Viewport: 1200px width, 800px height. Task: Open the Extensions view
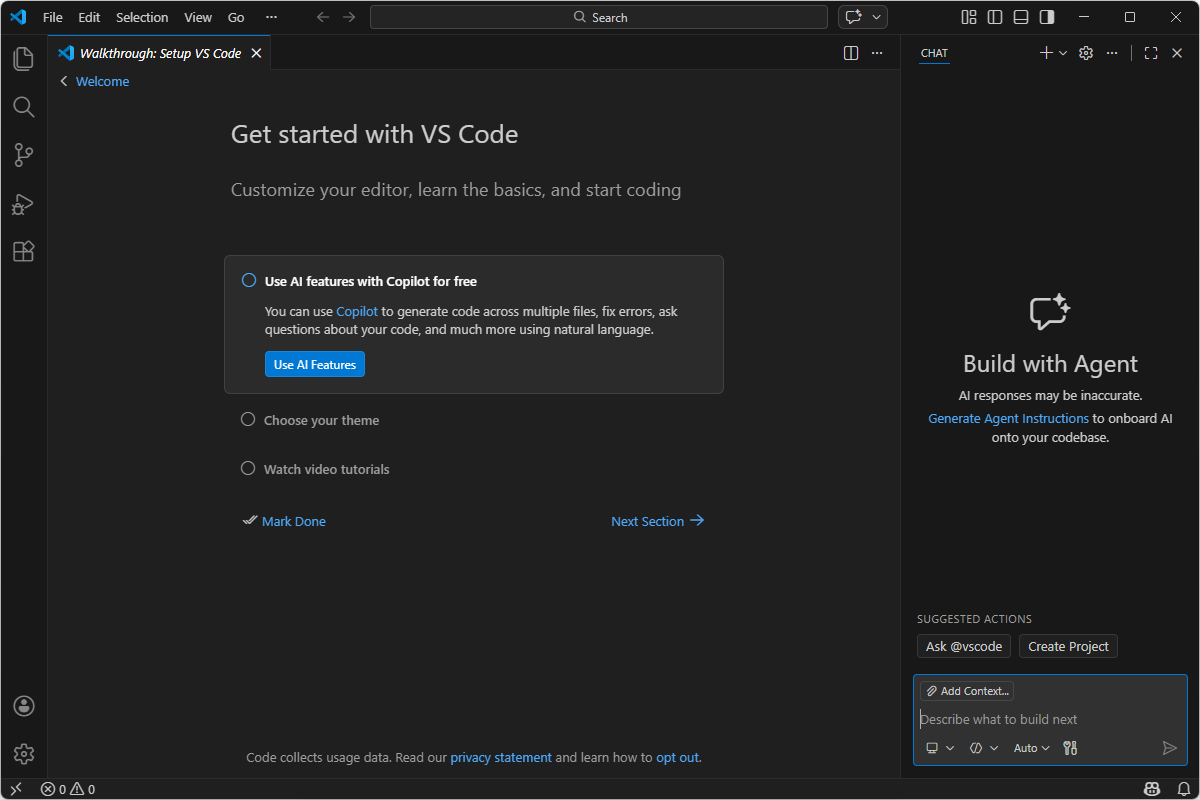point(23,251)
